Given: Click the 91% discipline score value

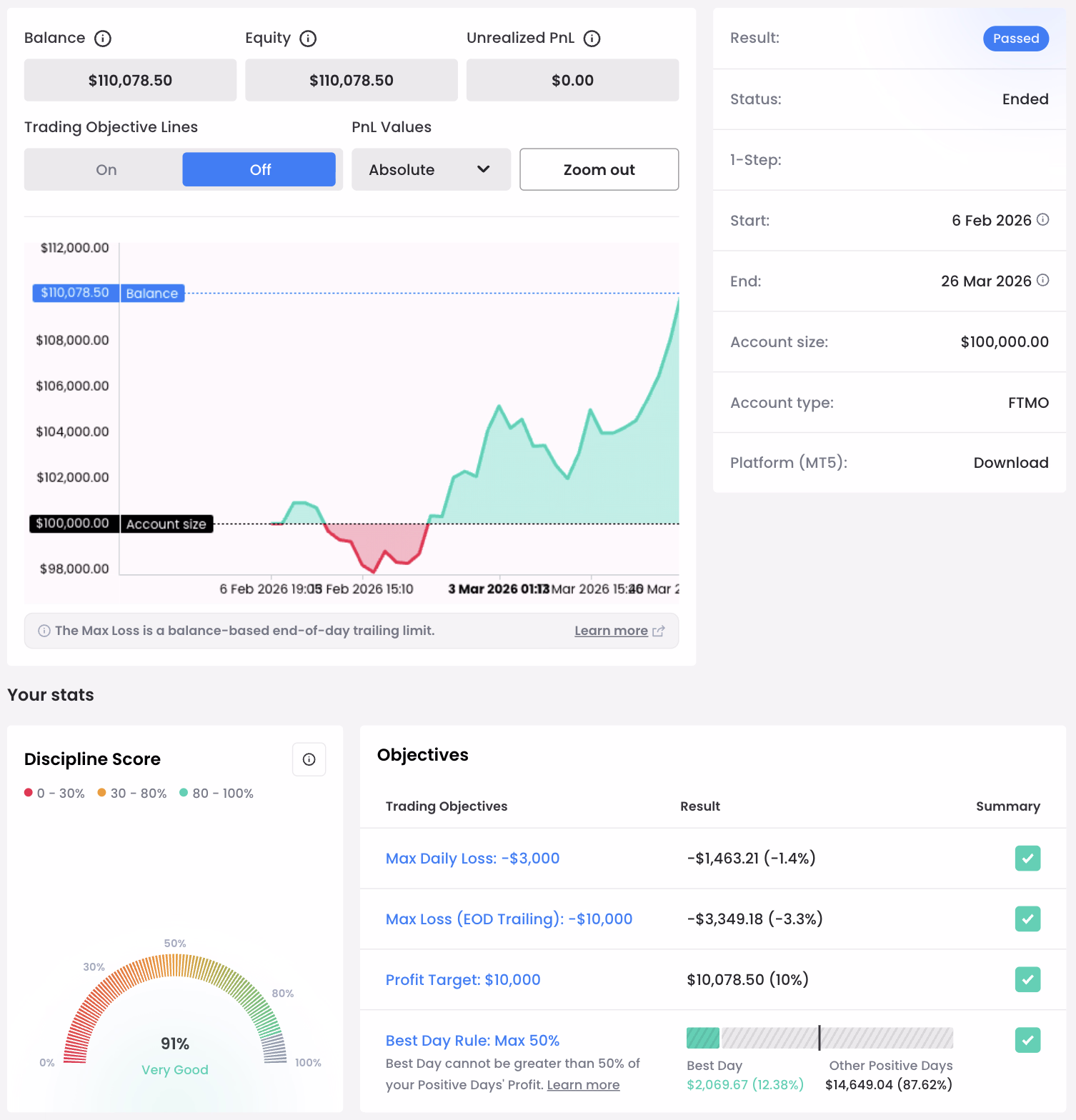Looking at the screenshot, I should pos(175,1044).
